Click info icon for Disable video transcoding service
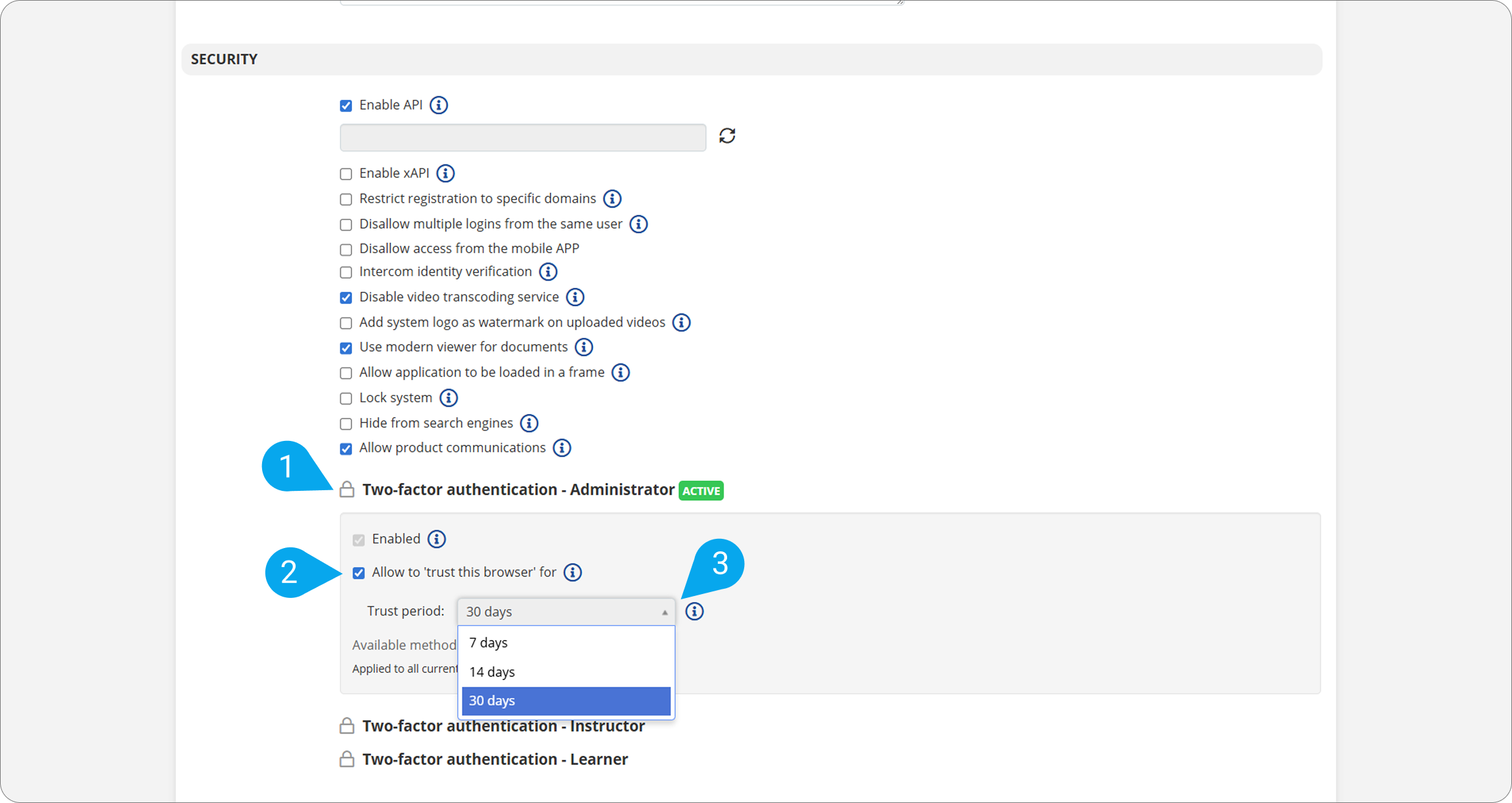This screenshot has height=803, width=1512. pyautogui.click(x=575, y=297)
